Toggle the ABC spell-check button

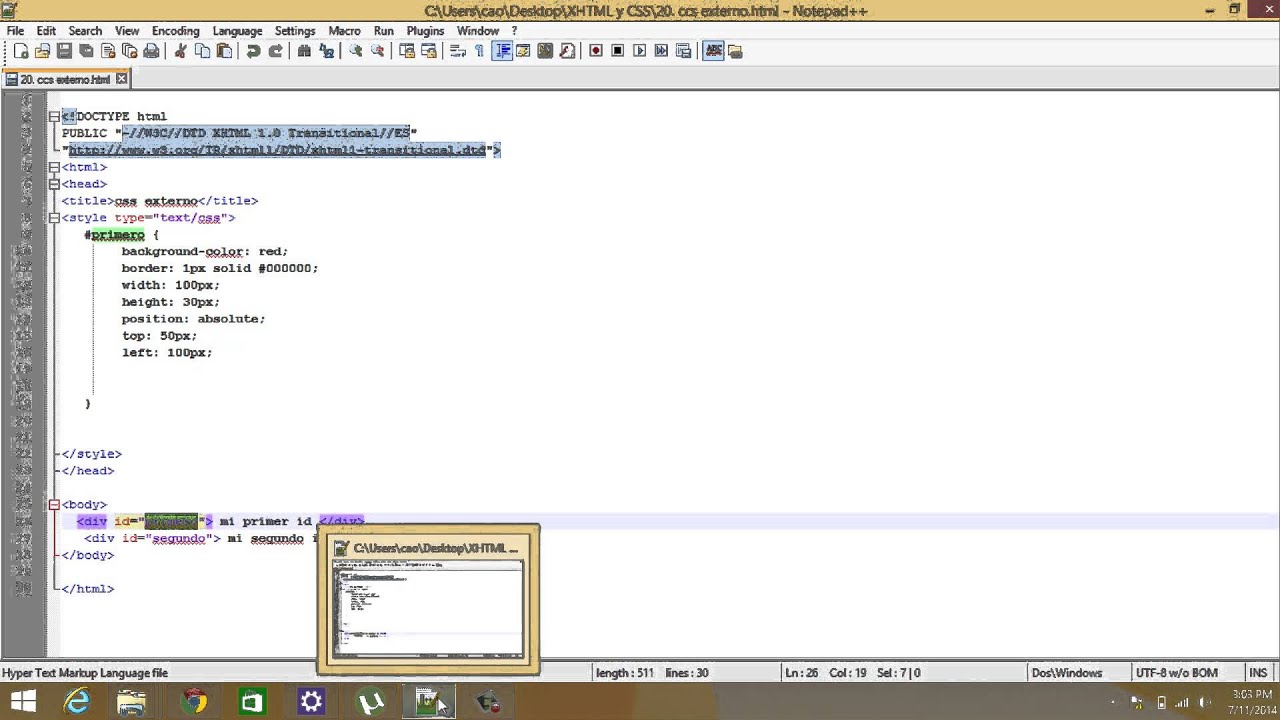pos(713,51)
